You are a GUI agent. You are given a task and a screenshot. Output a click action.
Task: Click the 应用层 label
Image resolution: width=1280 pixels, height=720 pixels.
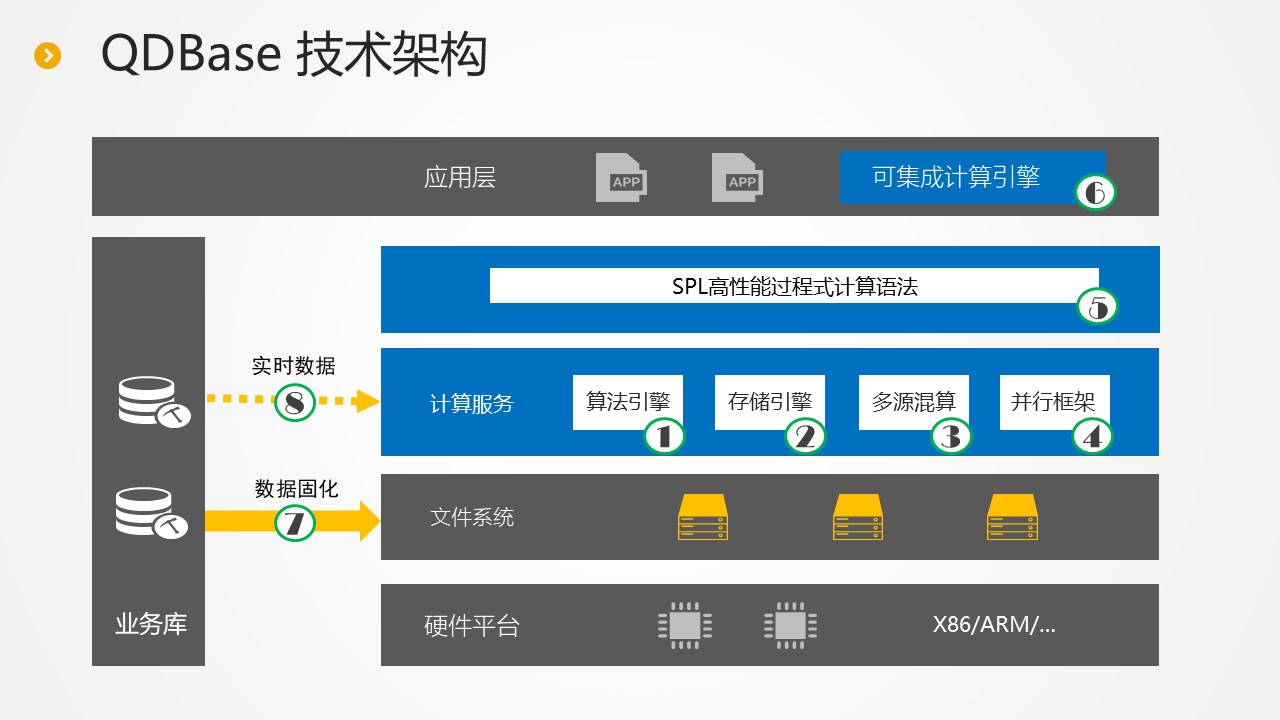[x=460, y=178]
